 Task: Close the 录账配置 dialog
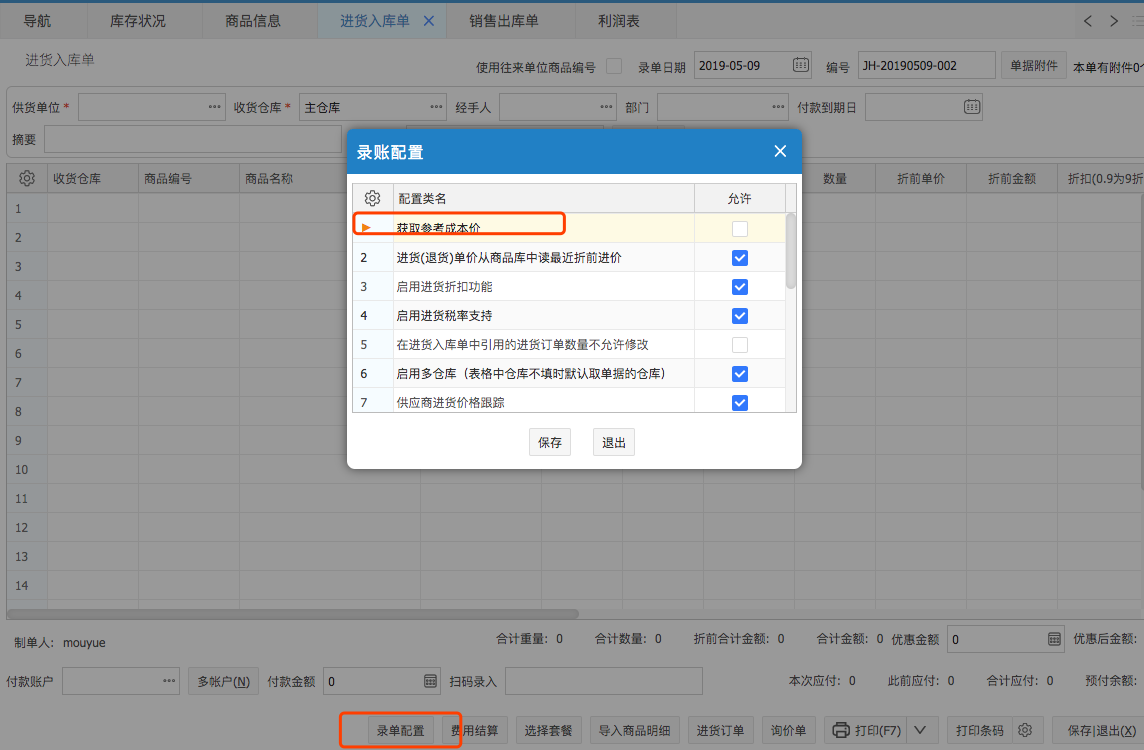click(780, 151)
